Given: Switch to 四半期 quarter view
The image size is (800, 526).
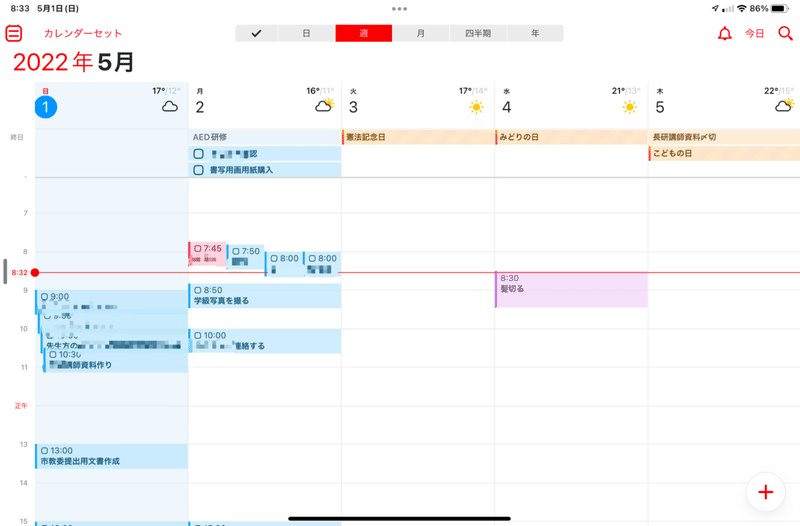Looking at the screenshot, I should (478, 33).
